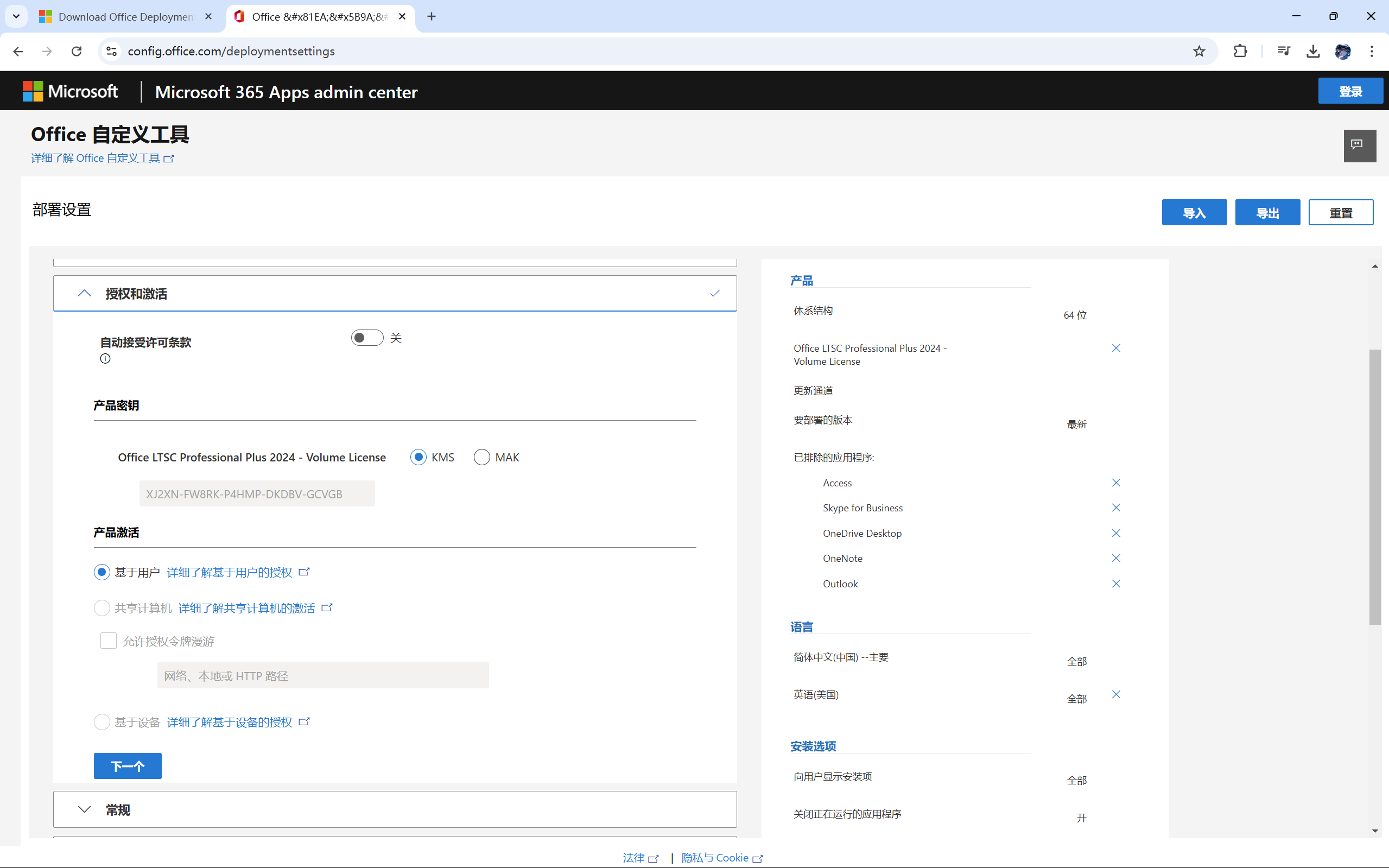Click the 重置 reset button
The height and width of the screenshot is (868, 1389).
[1341, 213]
